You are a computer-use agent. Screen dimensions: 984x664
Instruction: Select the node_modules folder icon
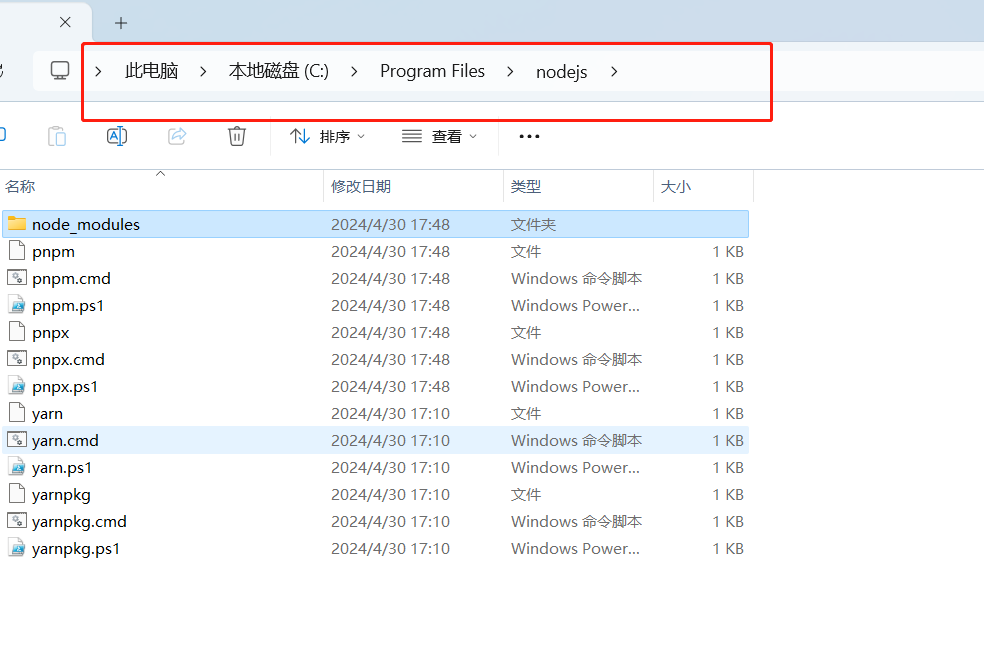pyautogui.click(x=17, y=223)
